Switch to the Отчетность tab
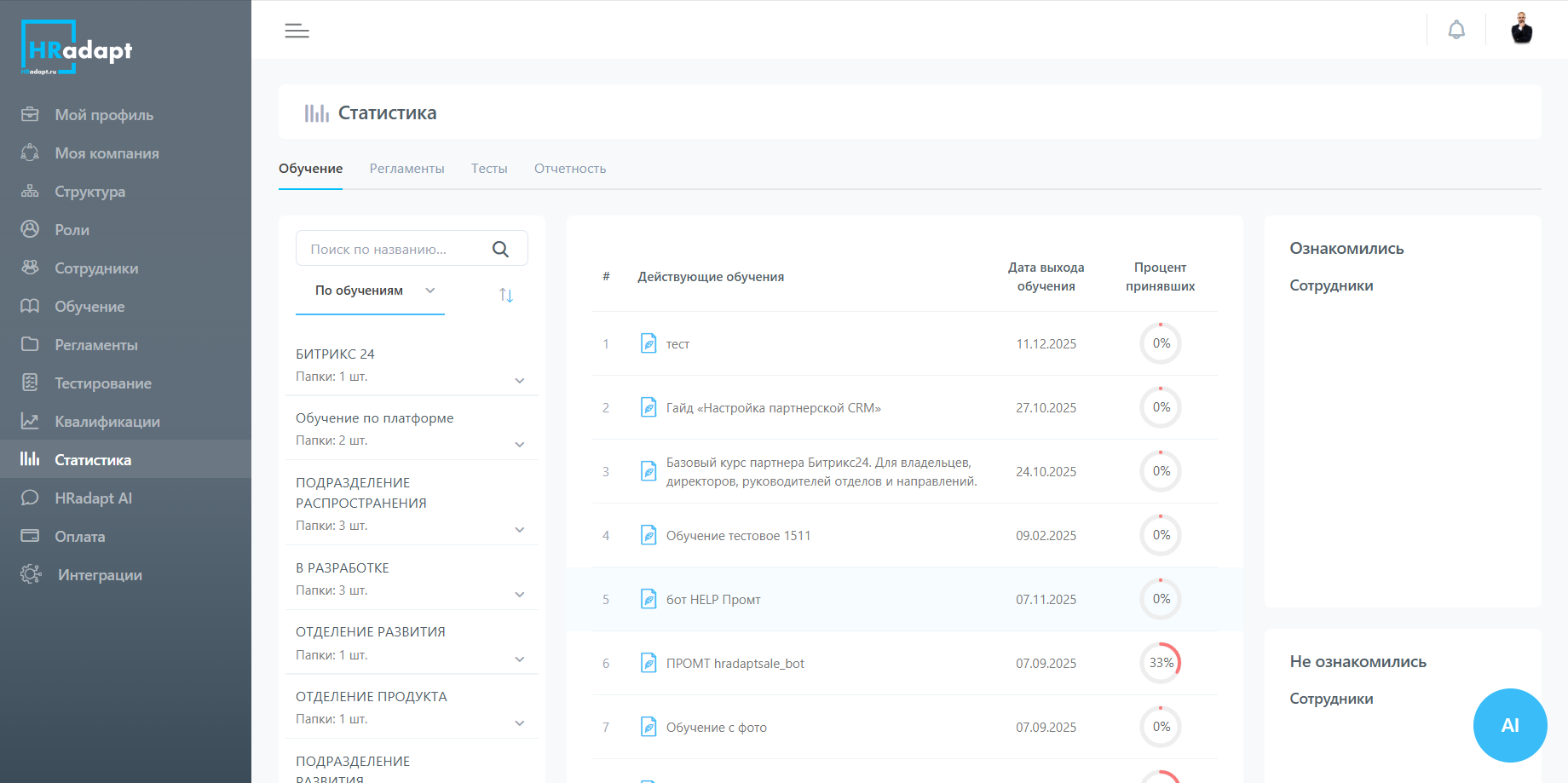 tap(570, 169)
